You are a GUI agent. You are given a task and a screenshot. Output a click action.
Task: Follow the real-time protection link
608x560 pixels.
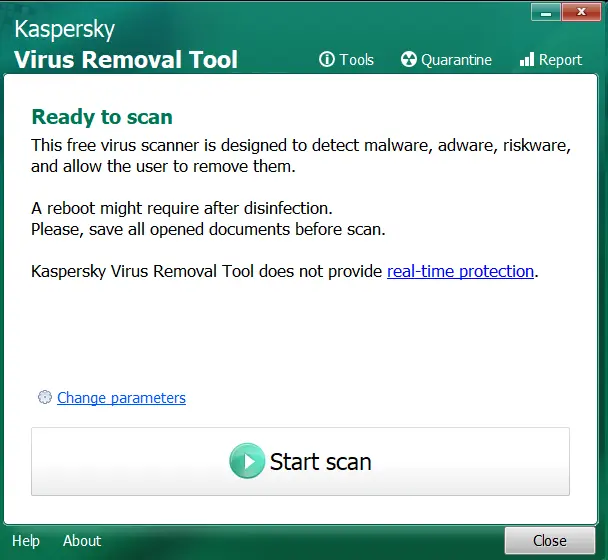click(461, 271)
